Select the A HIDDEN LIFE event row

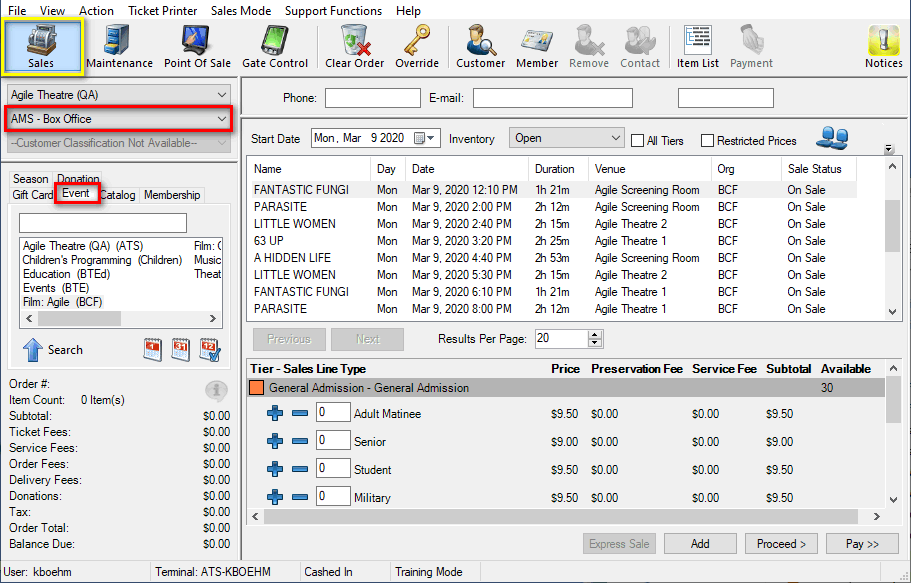[552, 257]
